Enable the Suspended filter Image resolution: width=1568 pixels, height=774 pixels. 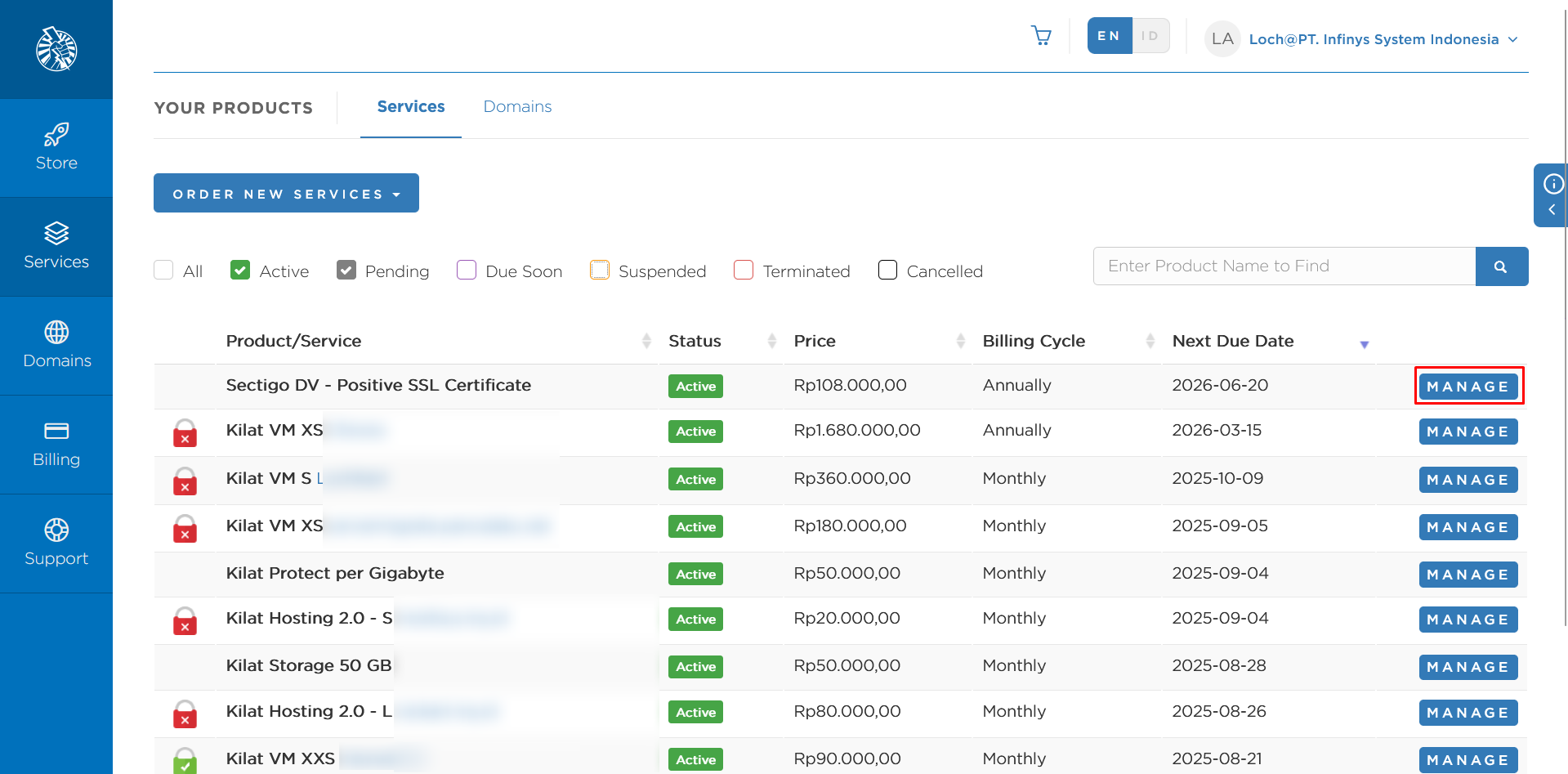[x=600, y=270]
